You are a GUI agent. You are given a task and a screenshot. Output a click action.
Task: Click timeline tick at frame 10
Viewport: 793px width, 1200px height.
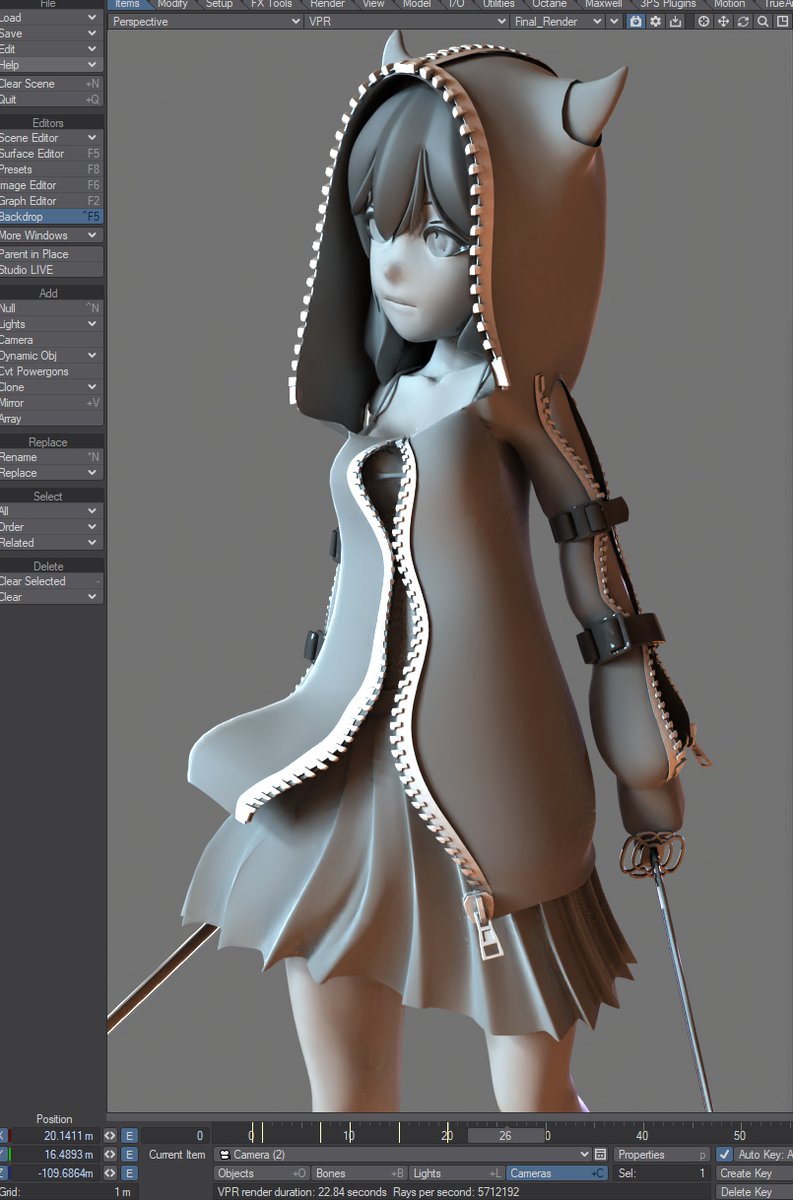click(349, 1134)
